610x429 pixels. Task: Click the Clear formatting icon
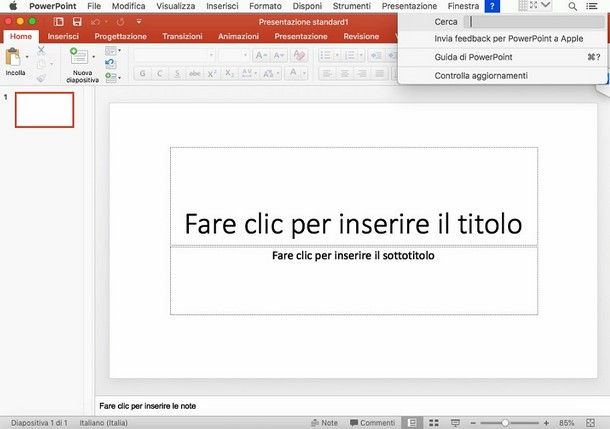[x=299, y=56]
